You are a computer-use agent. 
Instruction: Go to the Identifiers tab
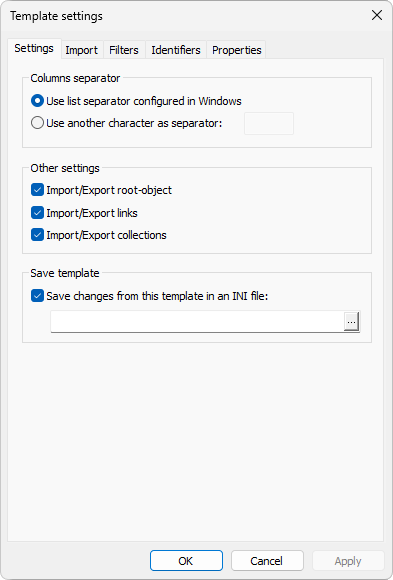coord(176,50)
